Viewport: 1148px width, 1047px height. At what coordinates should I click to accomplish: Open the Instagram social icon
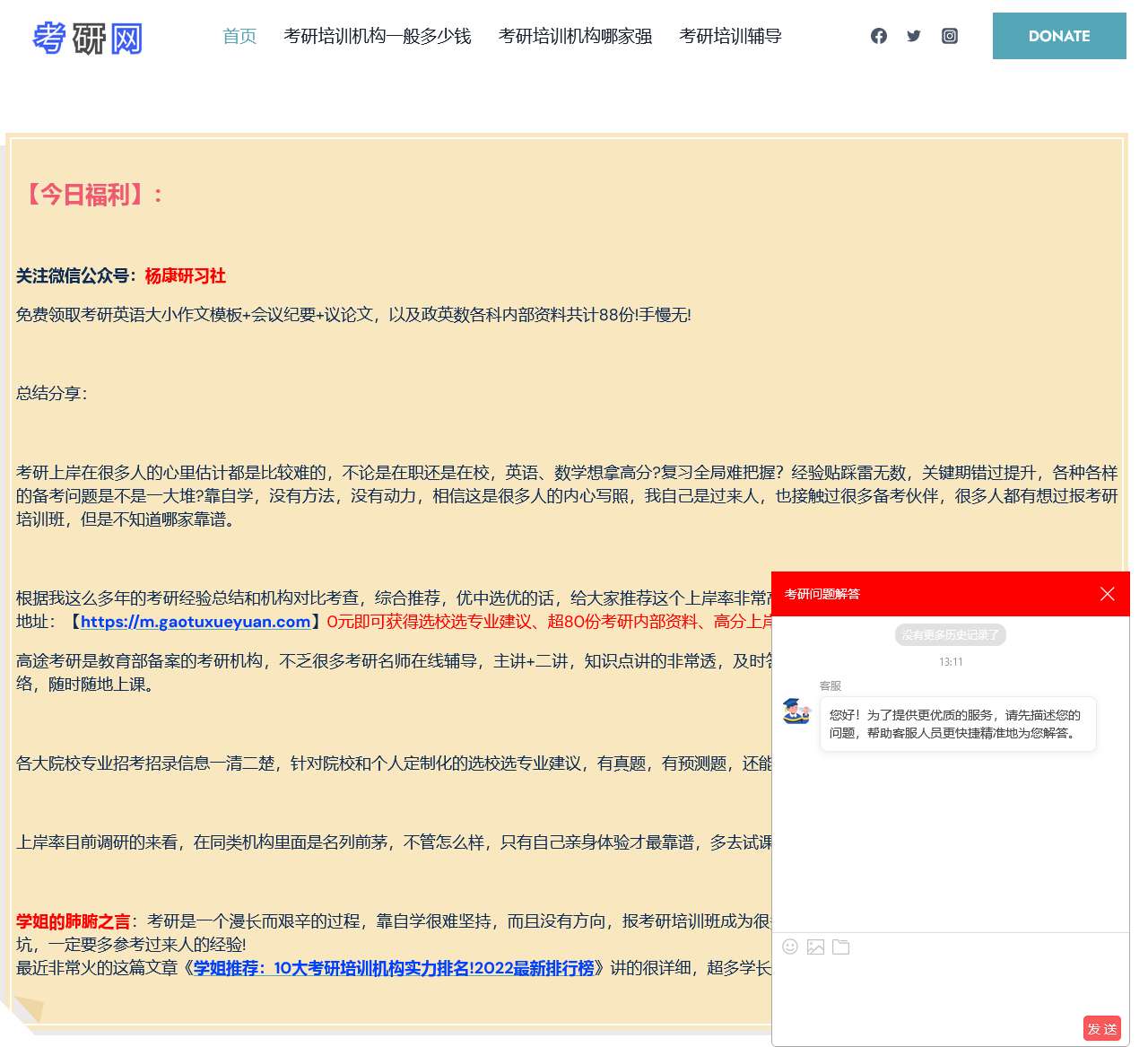pyautogui.click(x=949, y=36)
